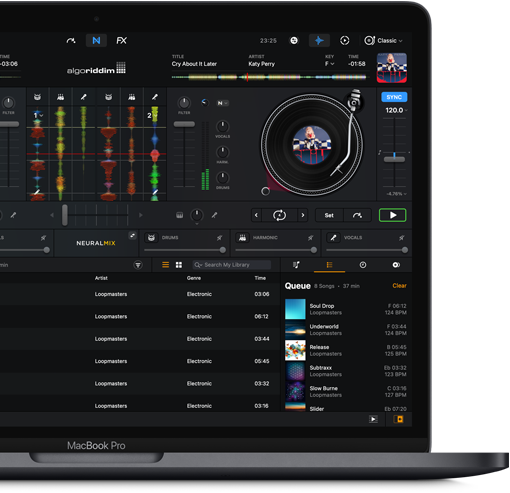
Task: Click the left arrow beside the crossfader
Action: coord(52,215)
